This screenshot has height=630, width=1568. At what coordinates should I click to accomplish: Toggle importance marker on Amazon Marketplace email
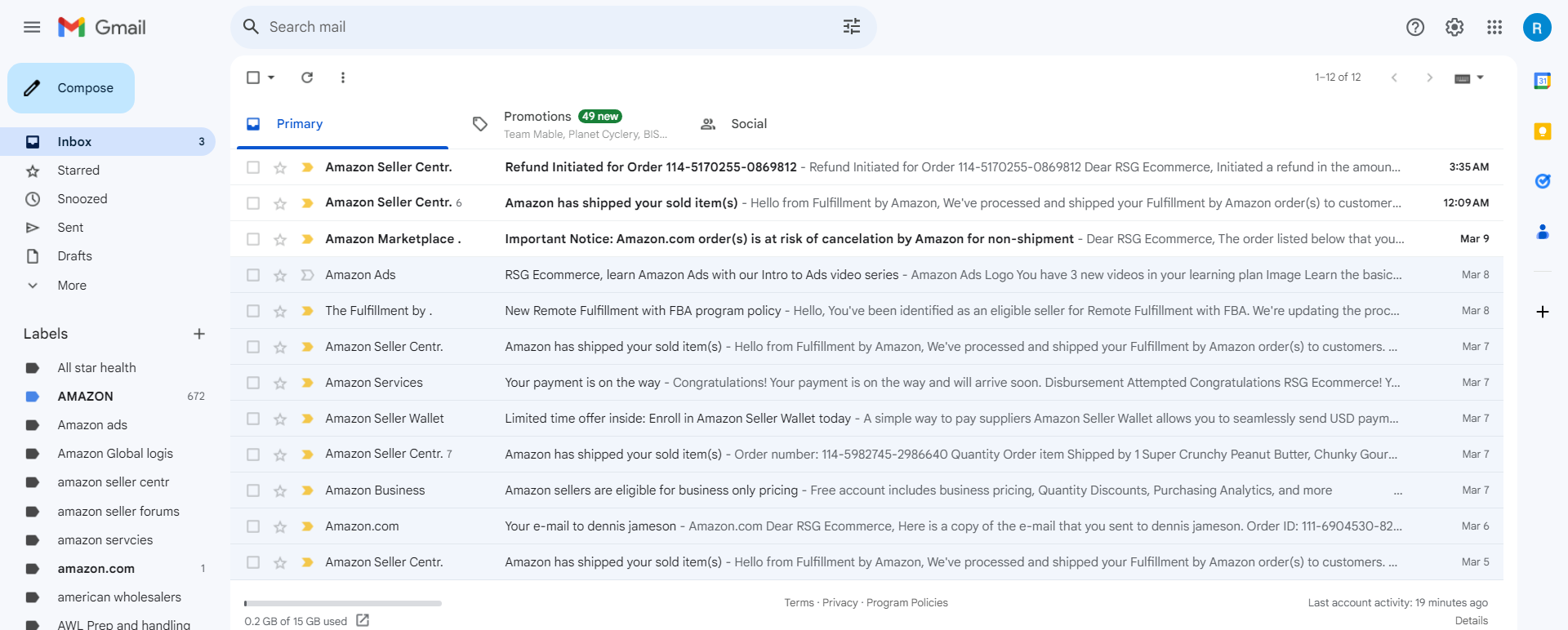point(307,239)
